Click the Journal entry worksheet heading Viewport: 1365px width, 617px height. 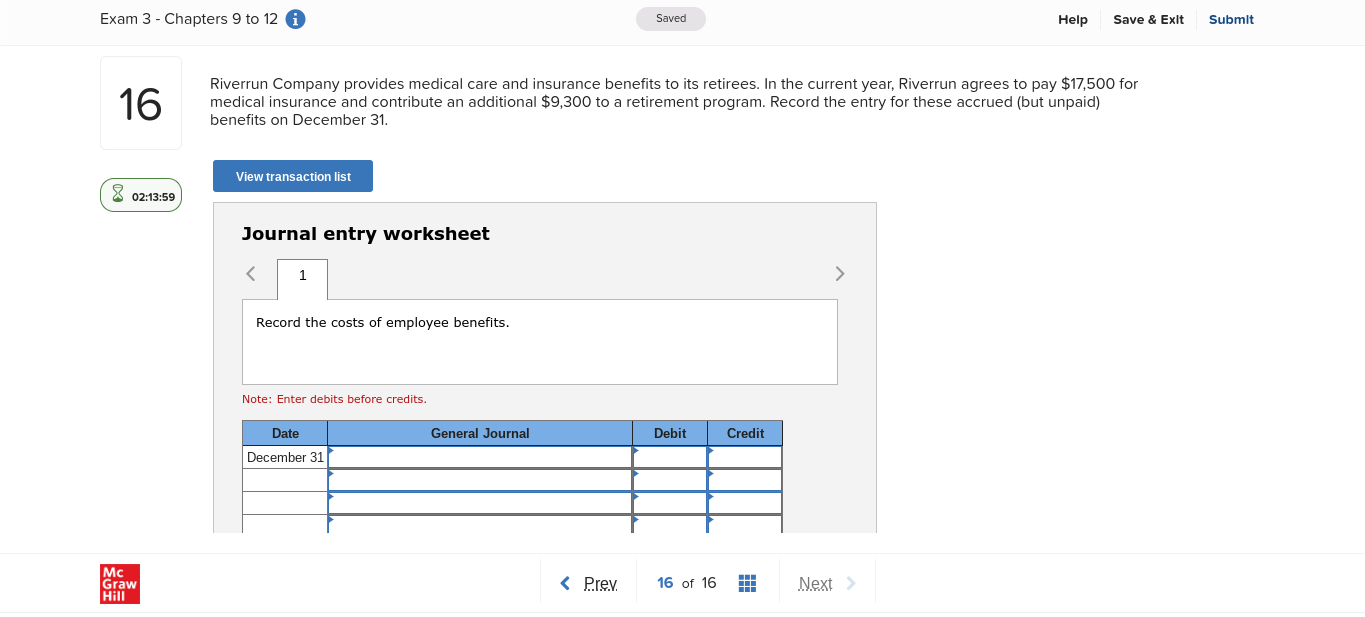(366, 234)
